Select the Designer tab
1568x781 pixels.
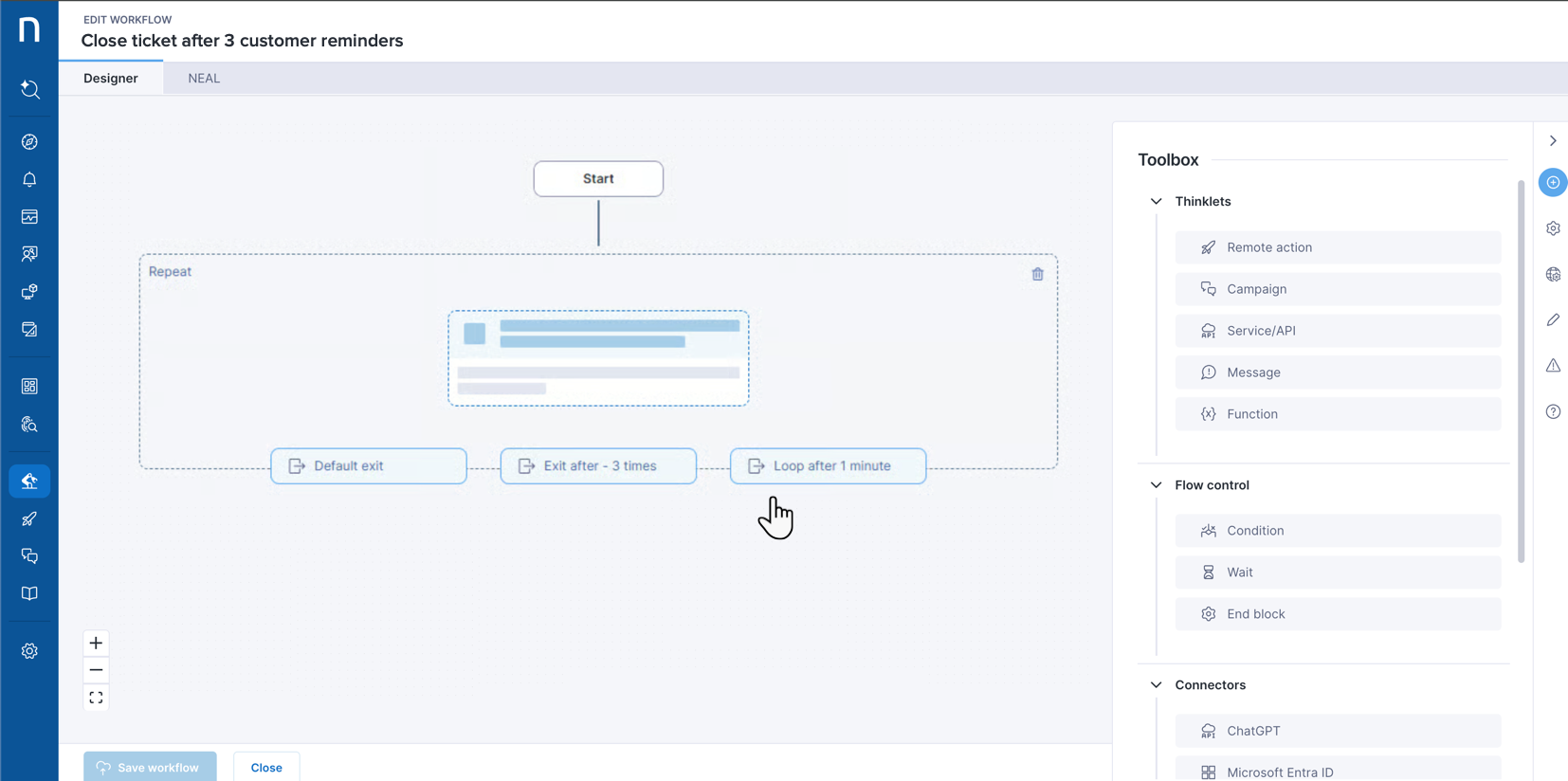point(111,79)
